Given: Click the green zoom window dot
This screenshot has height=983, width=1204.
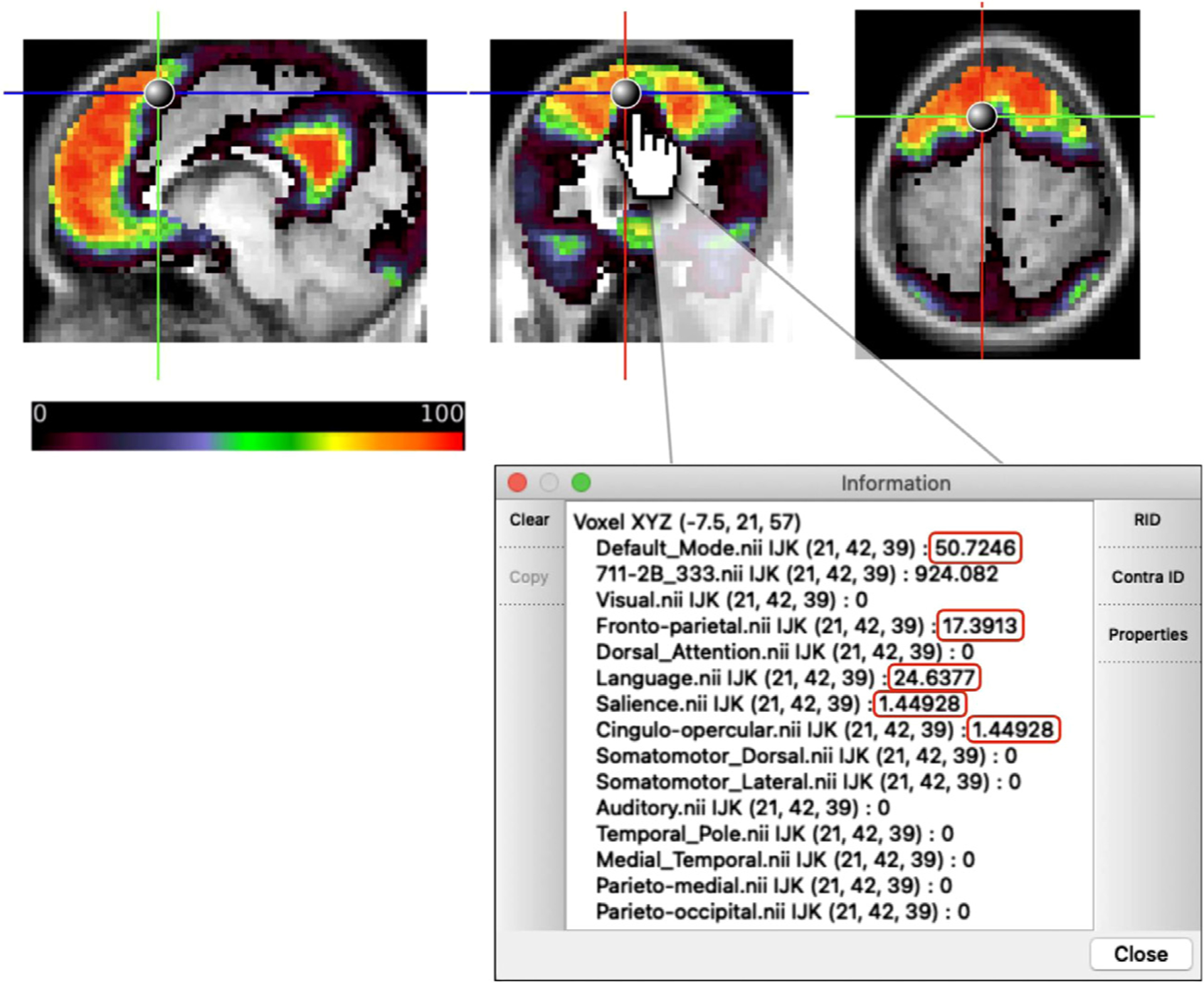Looking at the screenshot, I should pos(581,482).
